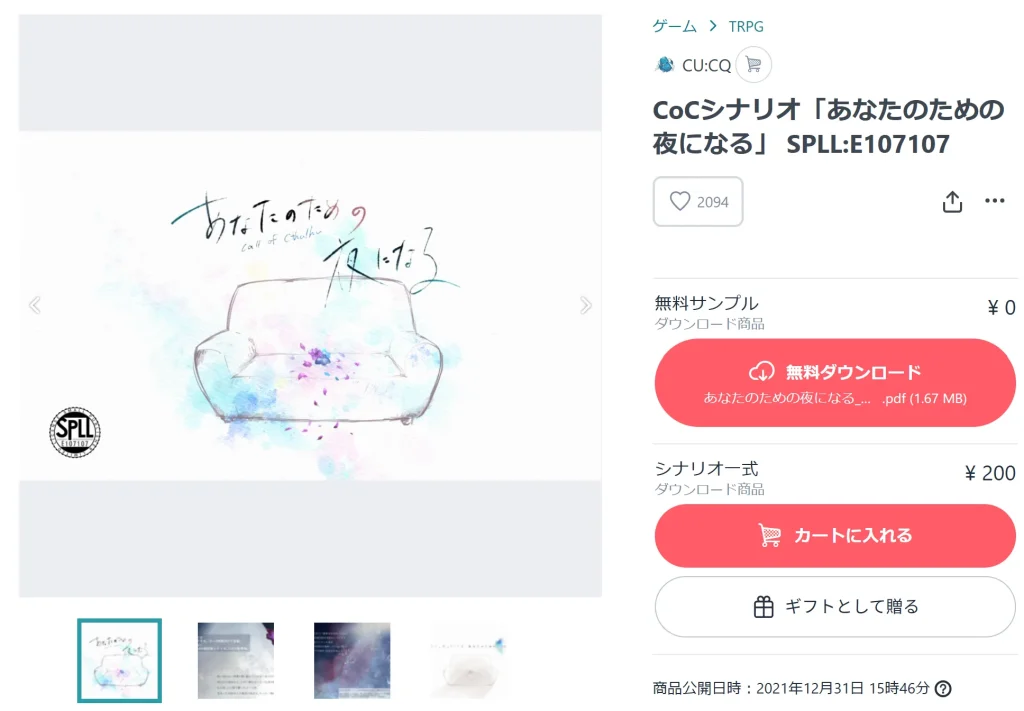Open the CU:CQ shop cart icon

coord(753,65)
